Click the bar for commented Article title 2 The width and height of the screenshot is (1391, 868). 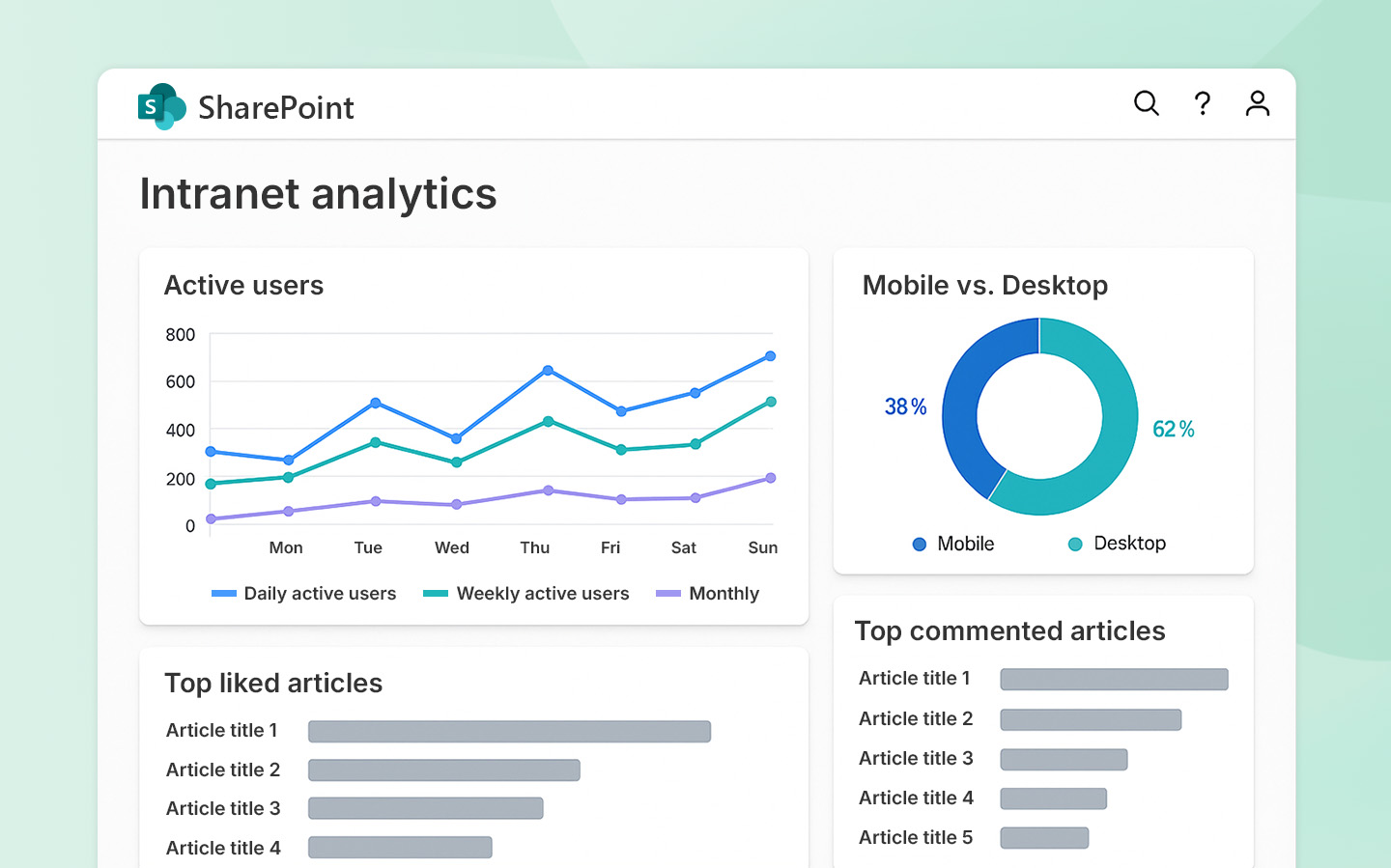(1091, 719)
